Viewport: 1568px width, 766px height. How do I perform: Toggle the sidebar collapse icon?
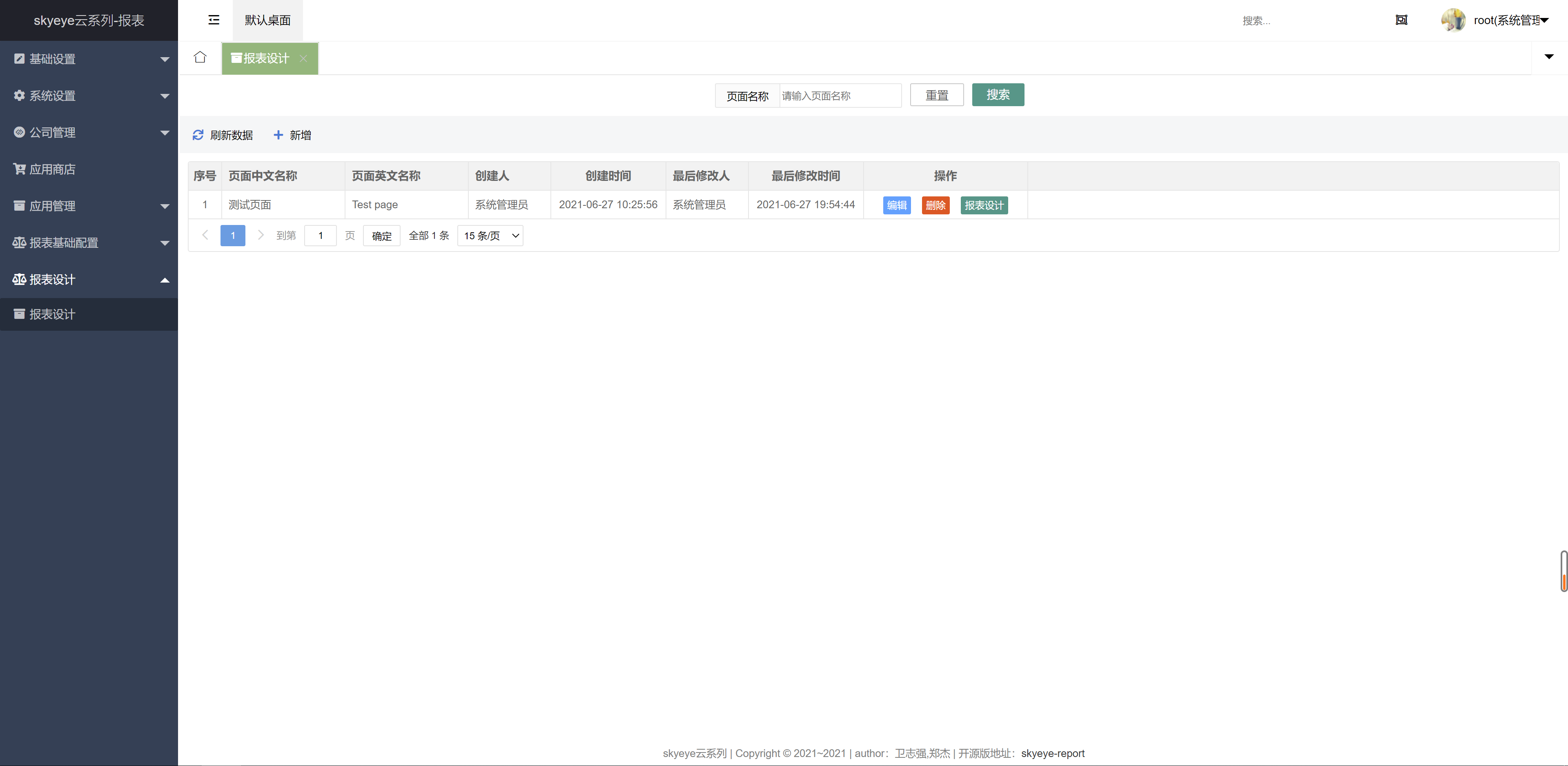[214, 20]
